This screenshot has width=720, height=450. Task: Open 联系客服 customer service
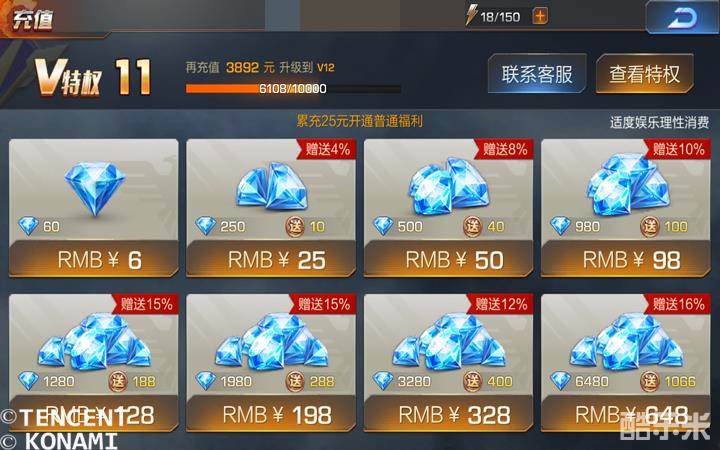coord(537,74)
